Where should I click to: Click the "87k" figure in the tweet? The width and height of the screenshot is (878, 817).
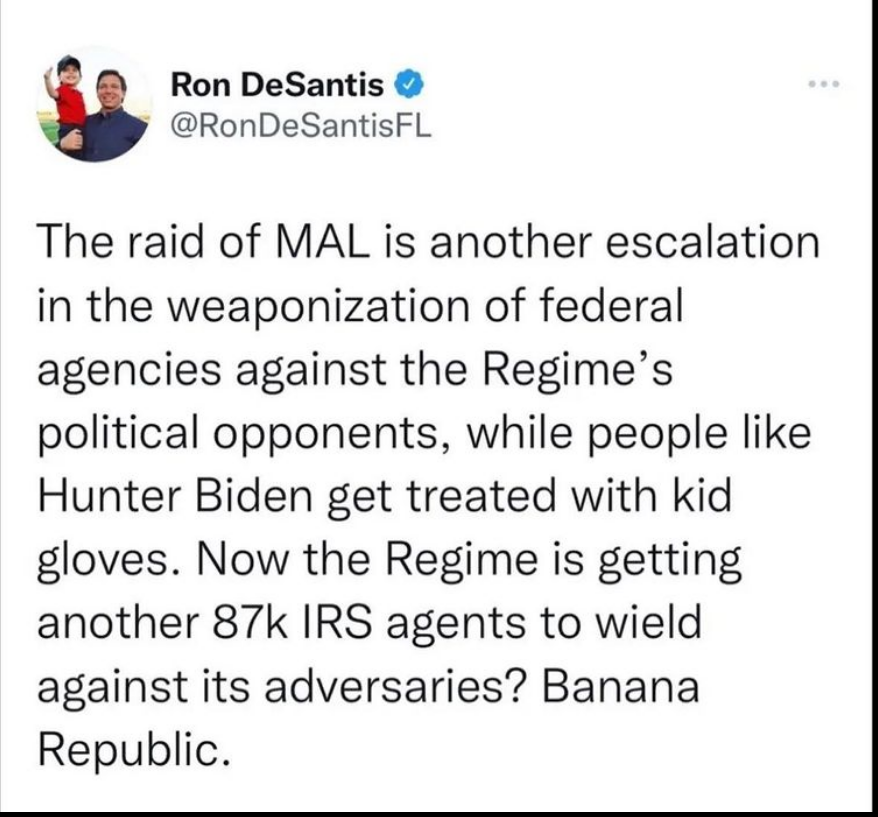tap(238, 624)
